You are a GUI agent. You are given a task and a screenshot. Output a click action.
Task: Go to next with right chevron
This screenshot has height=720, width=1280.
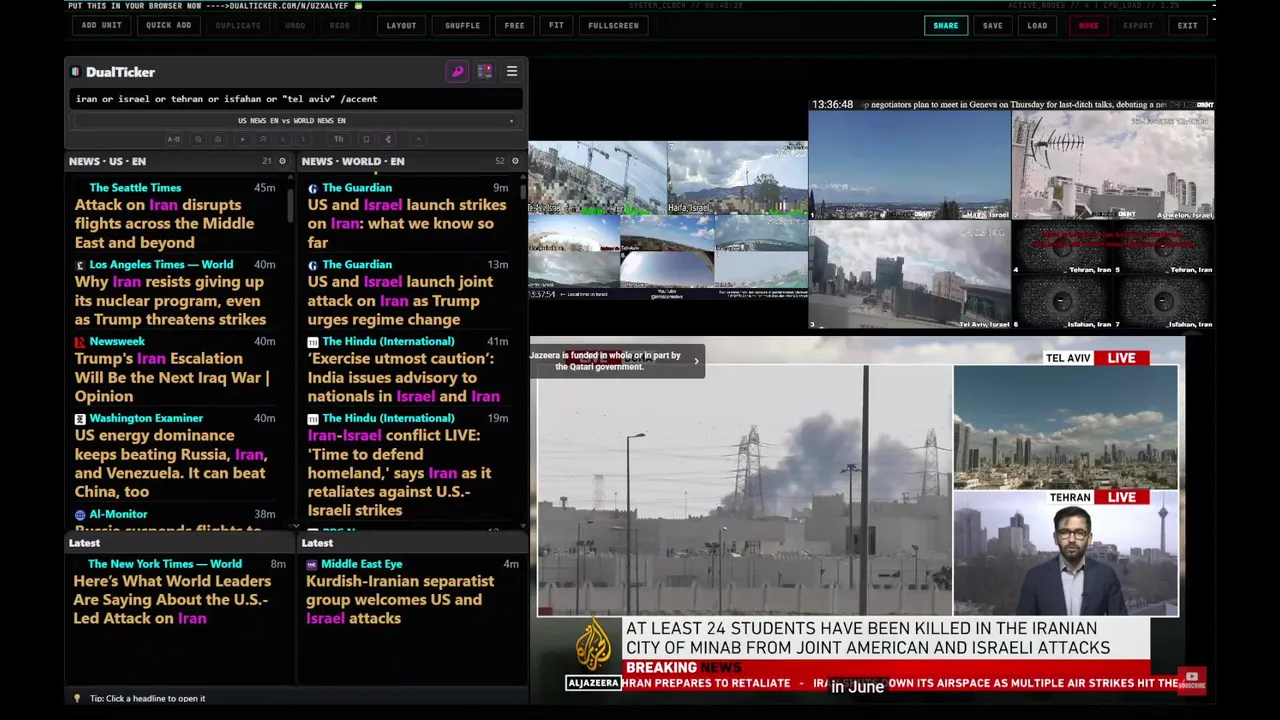click(x=303, y=139)
